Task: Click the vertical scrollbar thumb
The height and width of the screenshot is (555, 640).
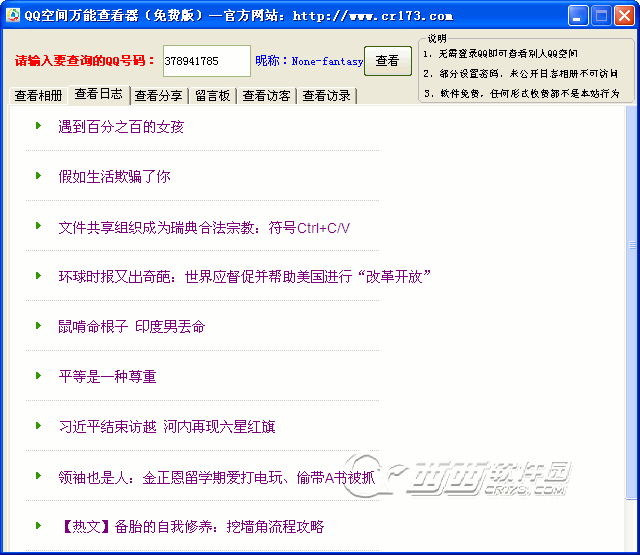Action: [632, 302]
